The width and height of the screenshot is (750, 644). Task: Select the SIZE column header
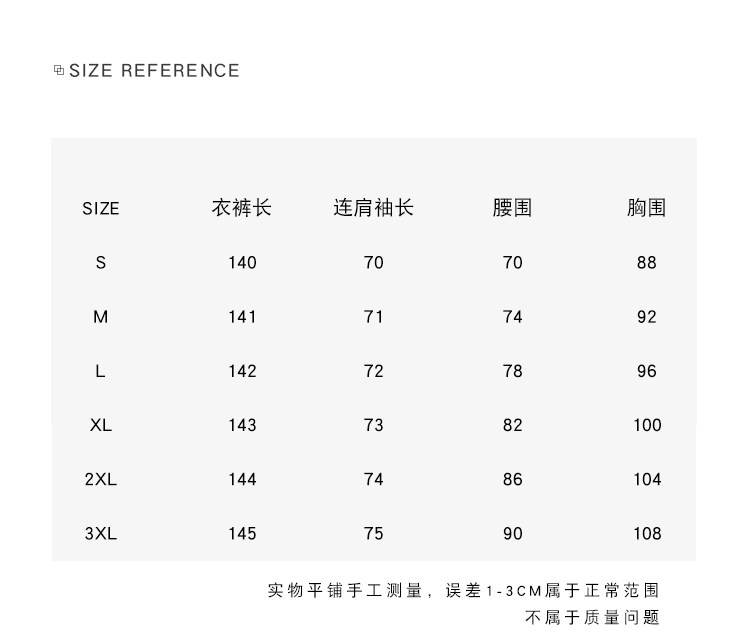click(x=100, y=209)
